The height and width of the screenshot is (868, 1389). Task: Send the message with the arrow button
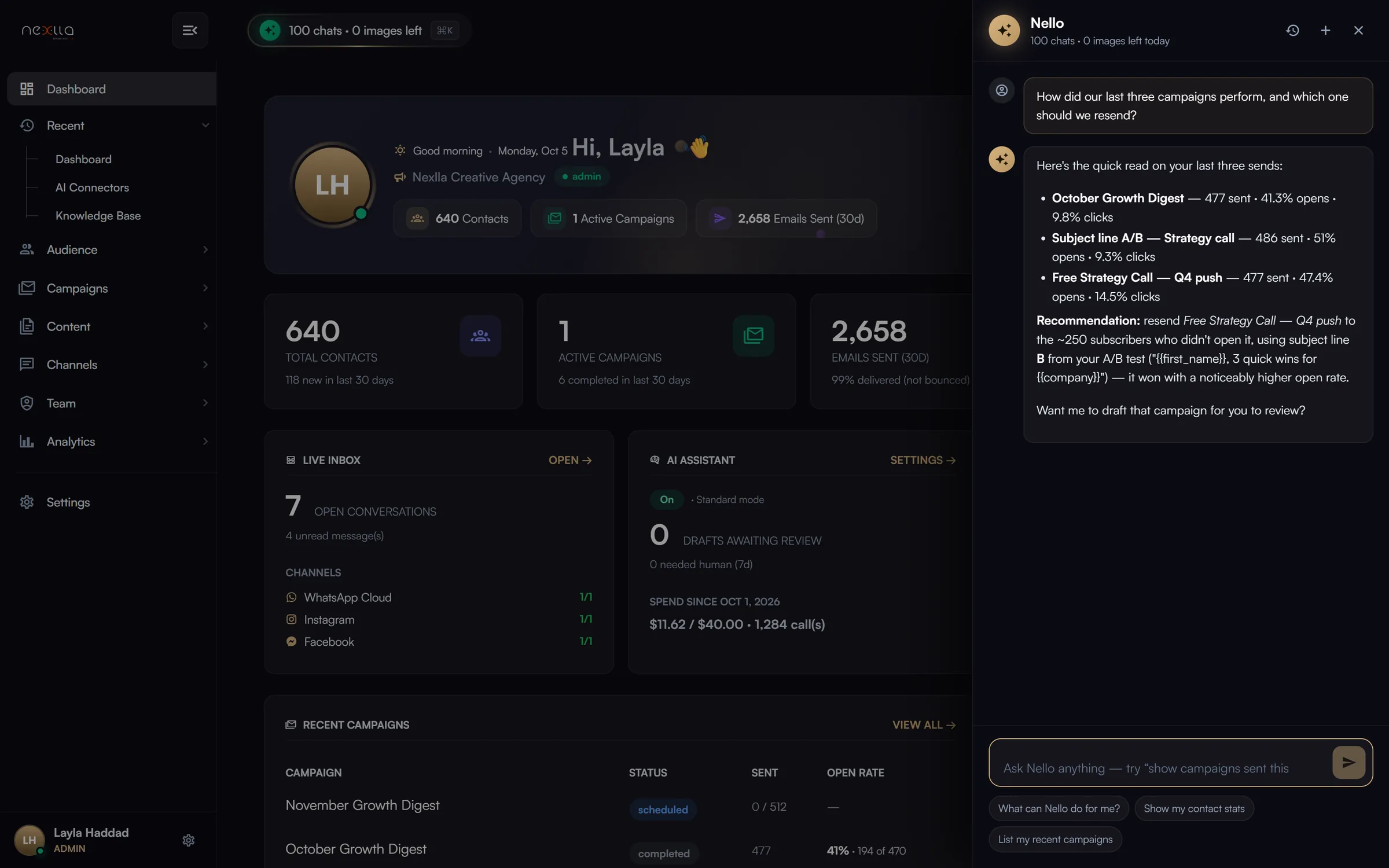click(1348, 762)
